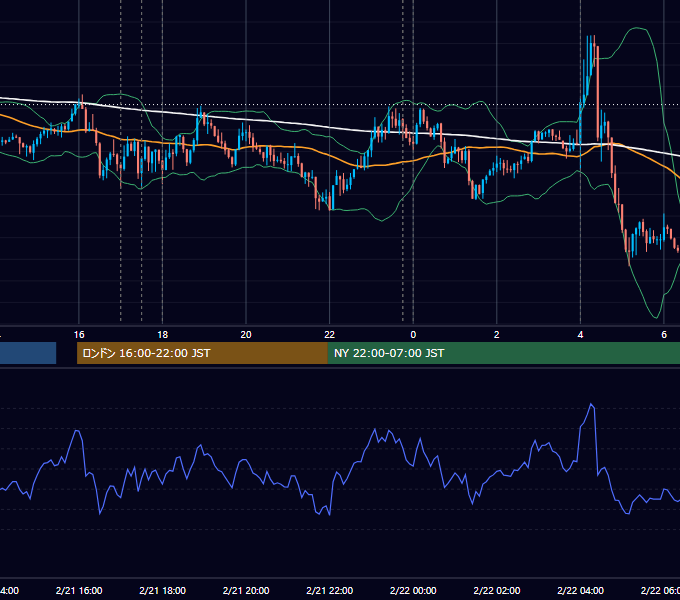Click the 2/21 16:00 date label
Screen dimensions: 680x600
(x=79, y=591)
